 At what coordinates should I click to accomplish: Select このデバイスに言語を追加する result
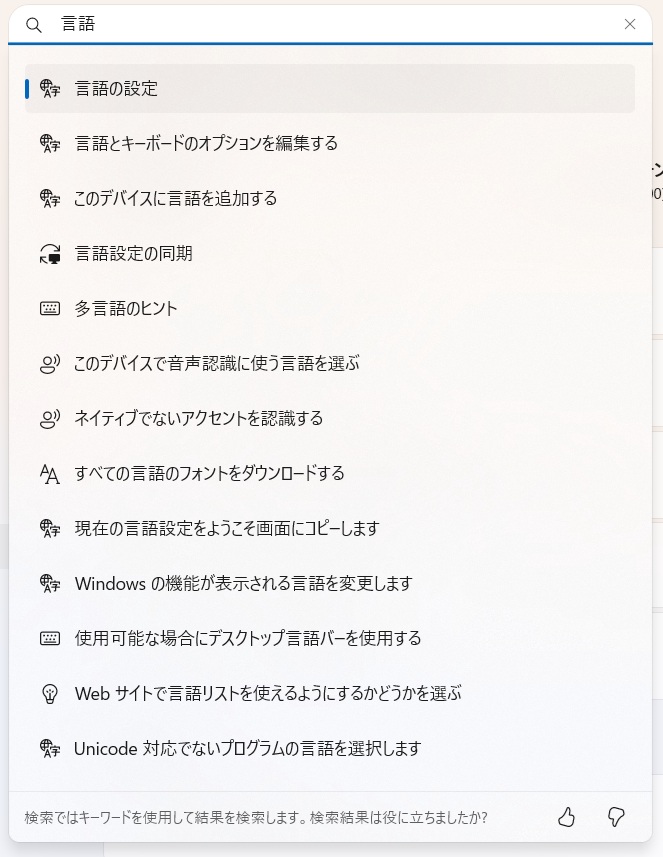point(175,199)
